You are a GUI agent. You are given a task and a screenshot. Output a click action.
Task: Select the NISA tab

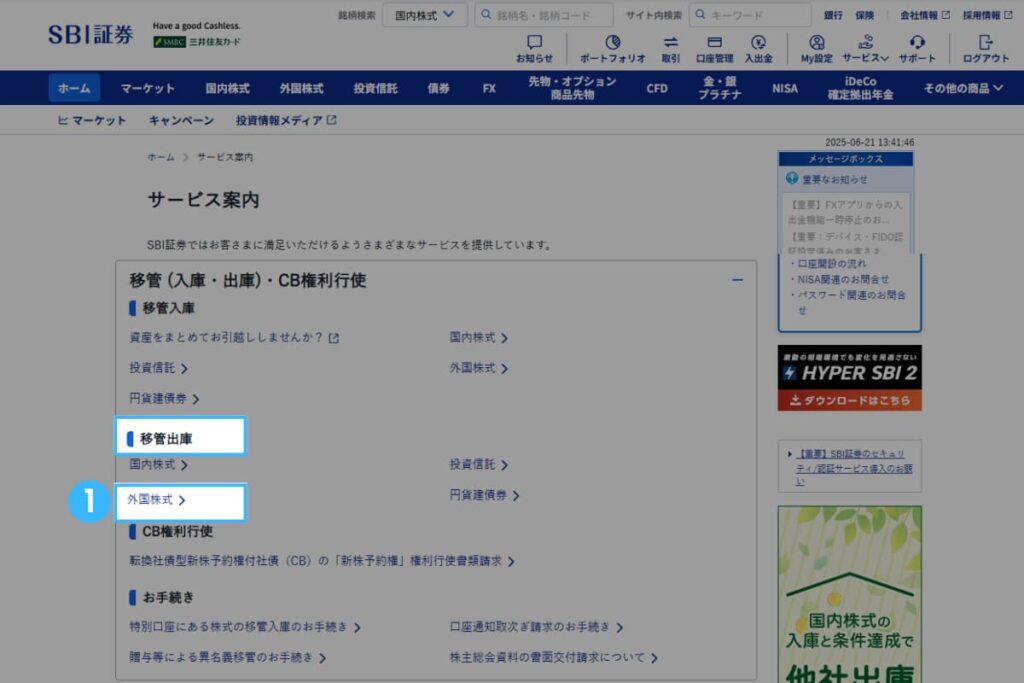[784, 87]
